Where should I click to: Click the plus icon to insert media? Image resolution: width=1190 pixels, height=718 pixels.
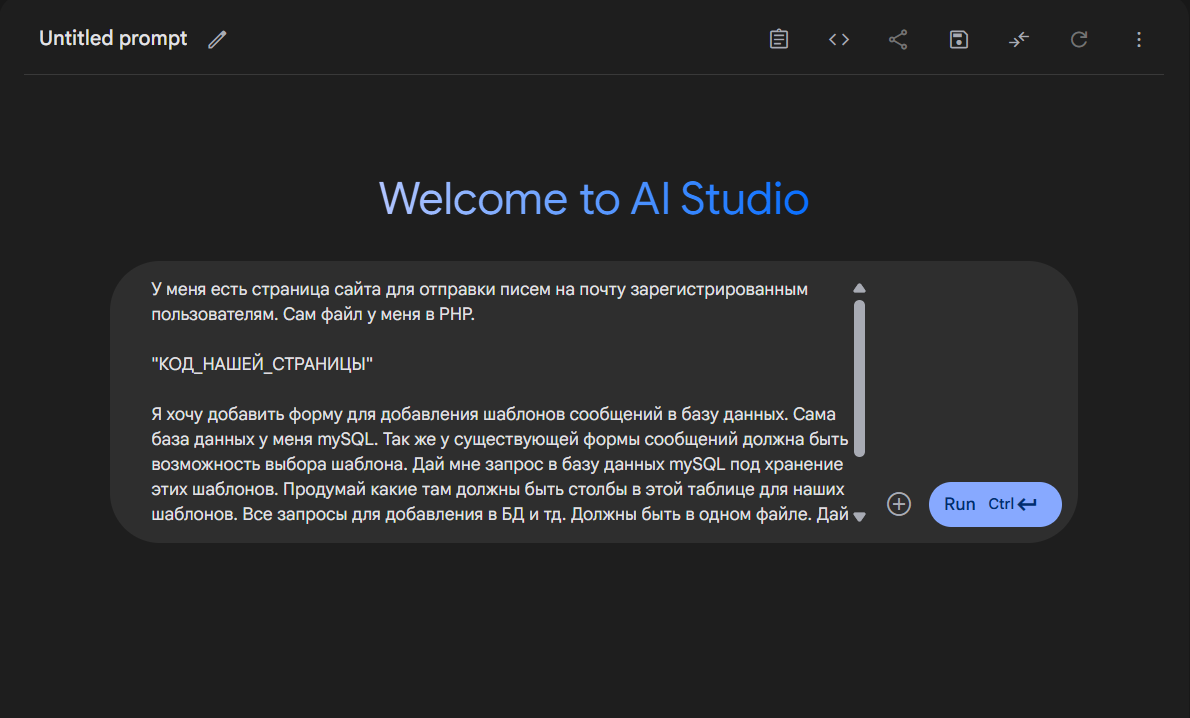[x=899, y=504]
